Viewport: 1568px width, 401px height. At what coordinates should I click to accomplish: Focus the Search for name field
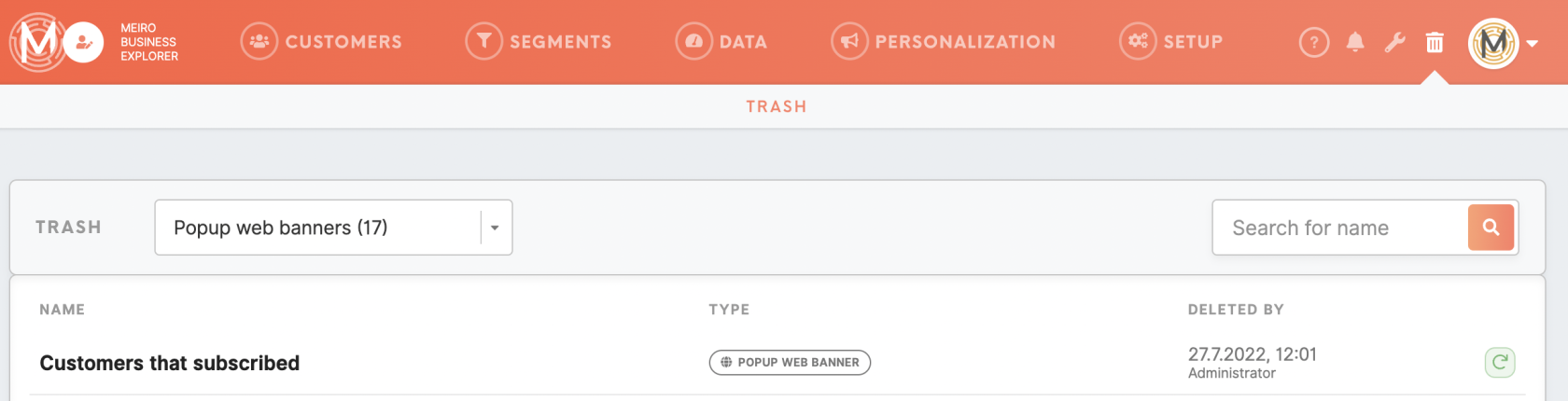pos(1340,228)
